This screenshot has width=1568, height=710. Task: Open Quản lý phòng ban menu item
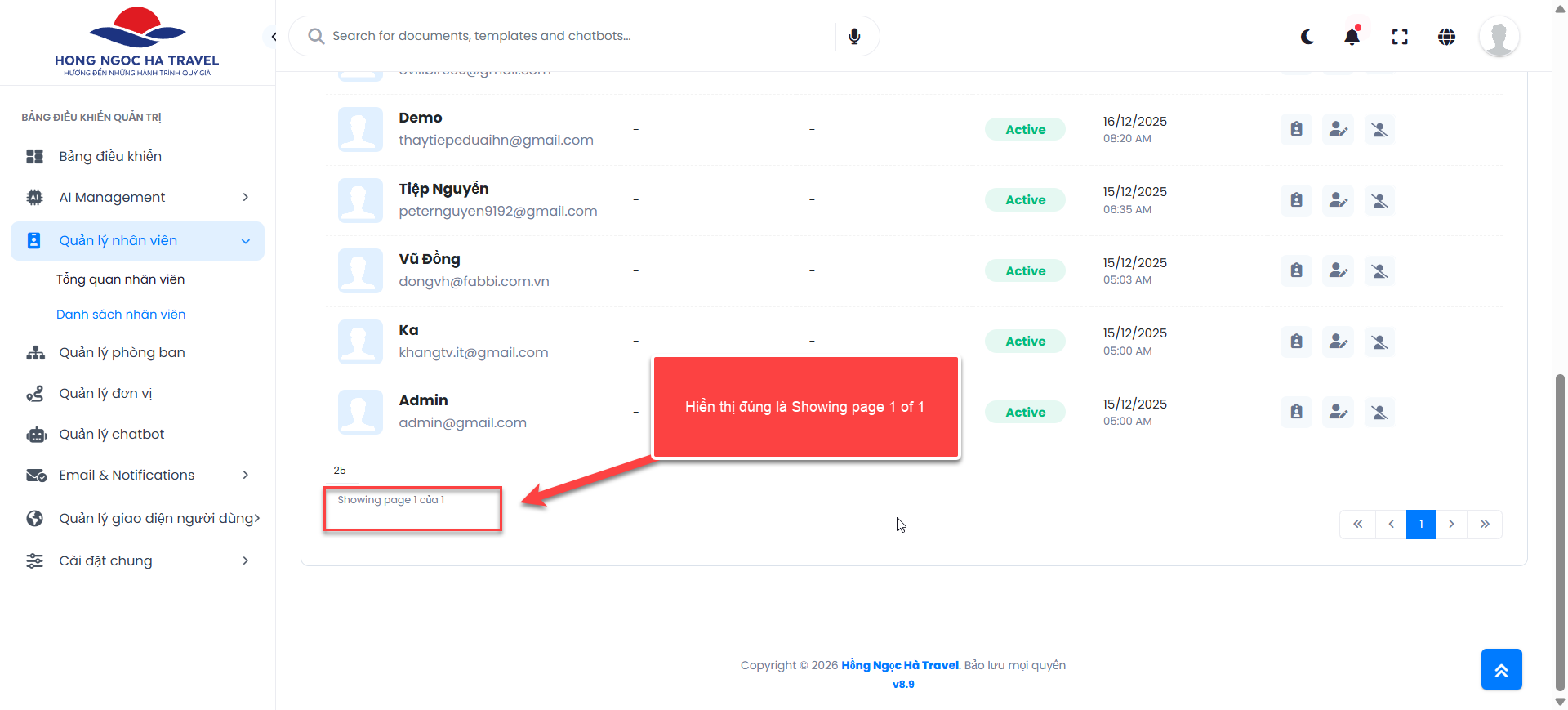122,352
